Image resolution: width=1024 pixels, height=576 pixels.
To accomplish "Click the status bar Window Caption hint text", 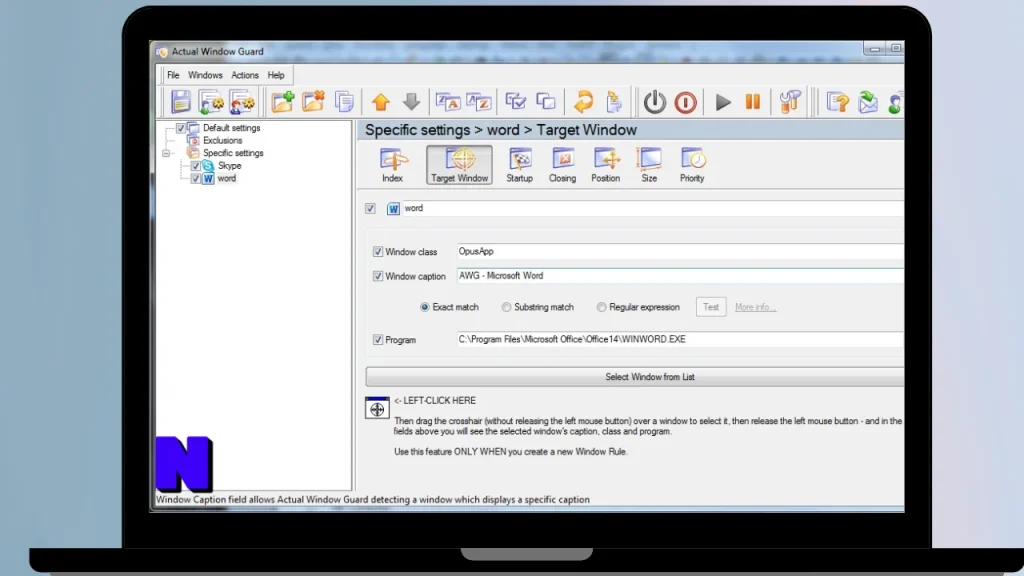I will (373, 500).
